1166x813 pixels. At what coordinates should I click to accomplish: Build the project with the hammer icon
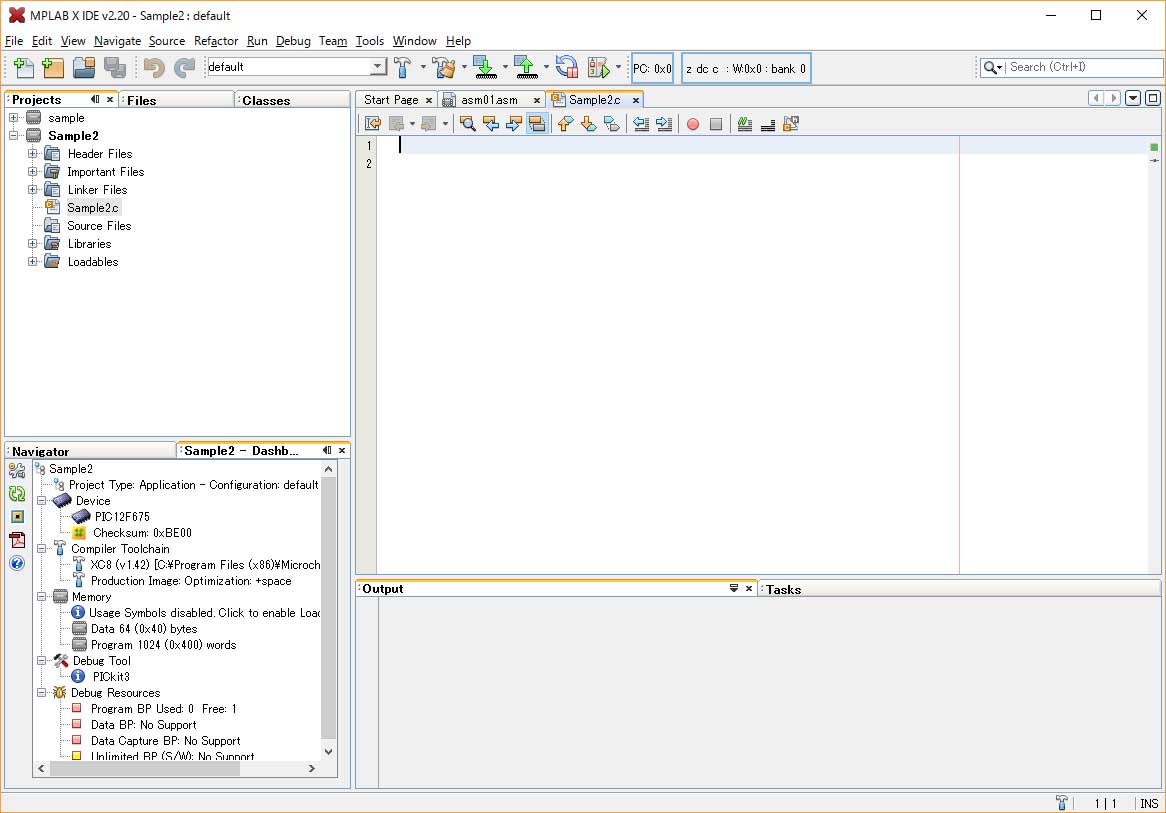(402, 68)
